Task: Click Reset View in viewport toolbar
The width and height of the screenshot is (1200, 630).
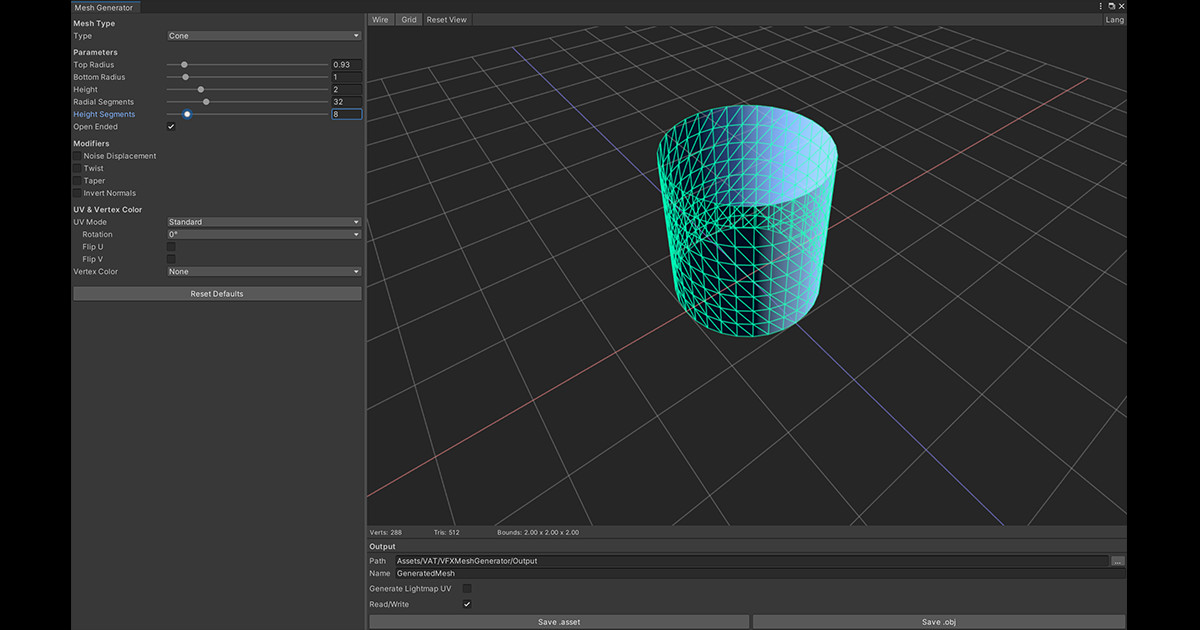Action: coord(446,20)
